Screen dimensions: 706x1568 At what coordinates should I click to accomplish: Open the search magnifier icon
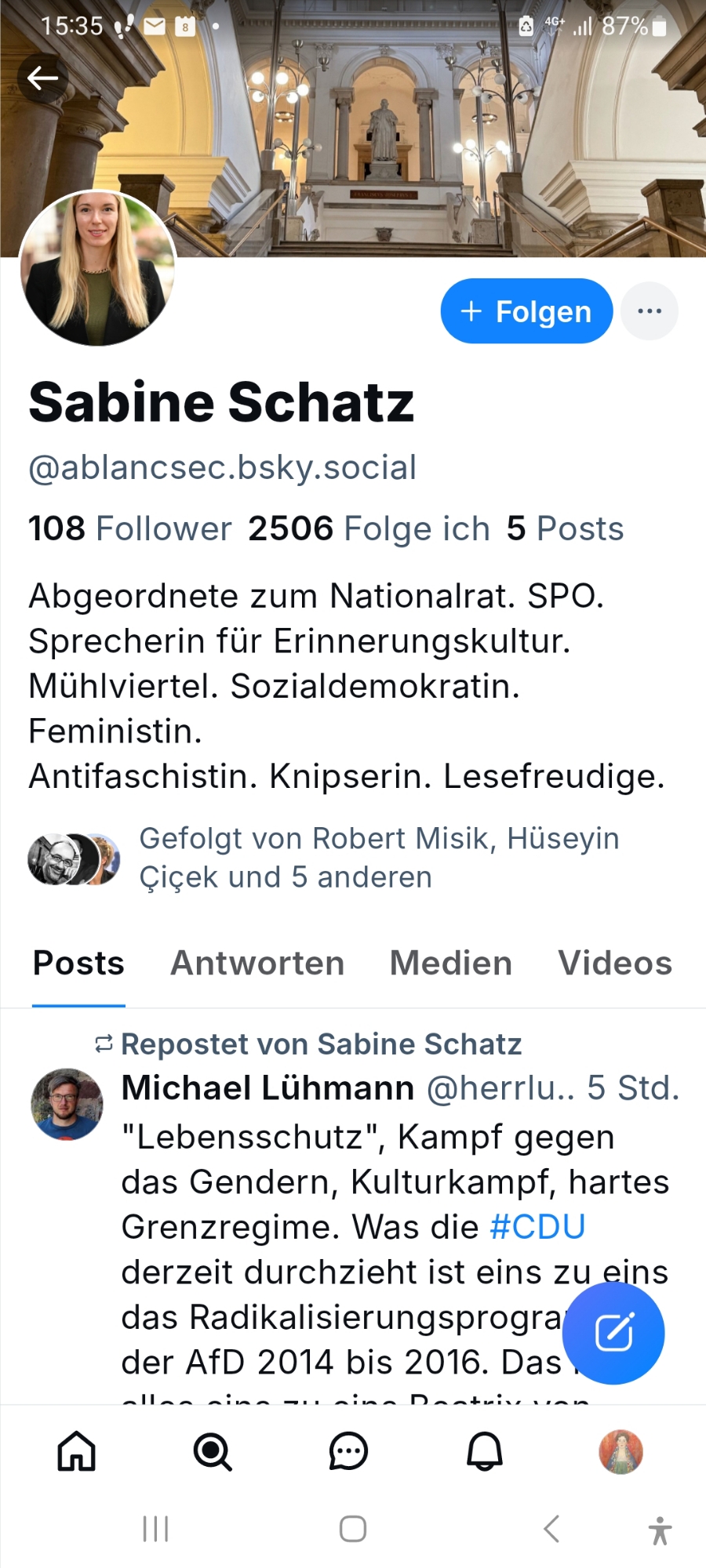tap(213, 1451)
